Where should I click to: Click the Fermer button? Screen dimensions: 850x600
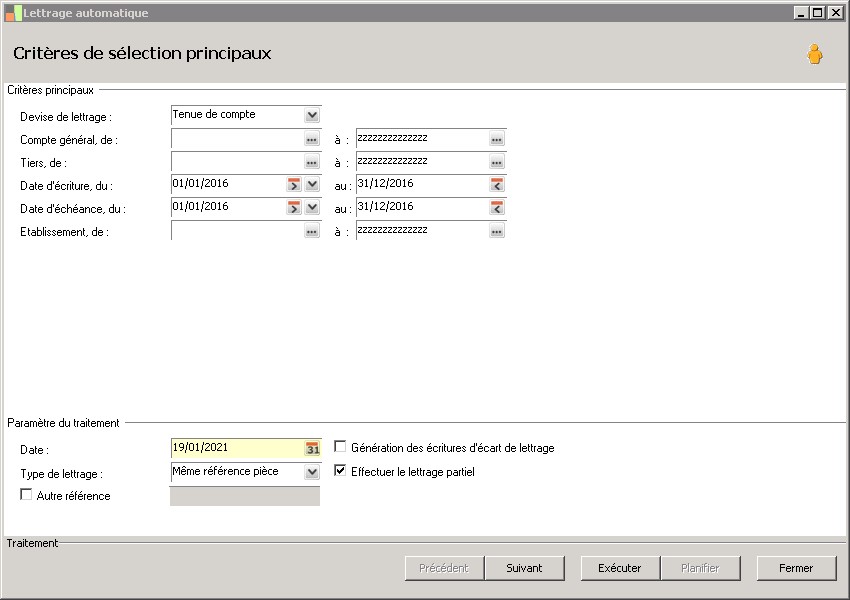tap(796, 568)
